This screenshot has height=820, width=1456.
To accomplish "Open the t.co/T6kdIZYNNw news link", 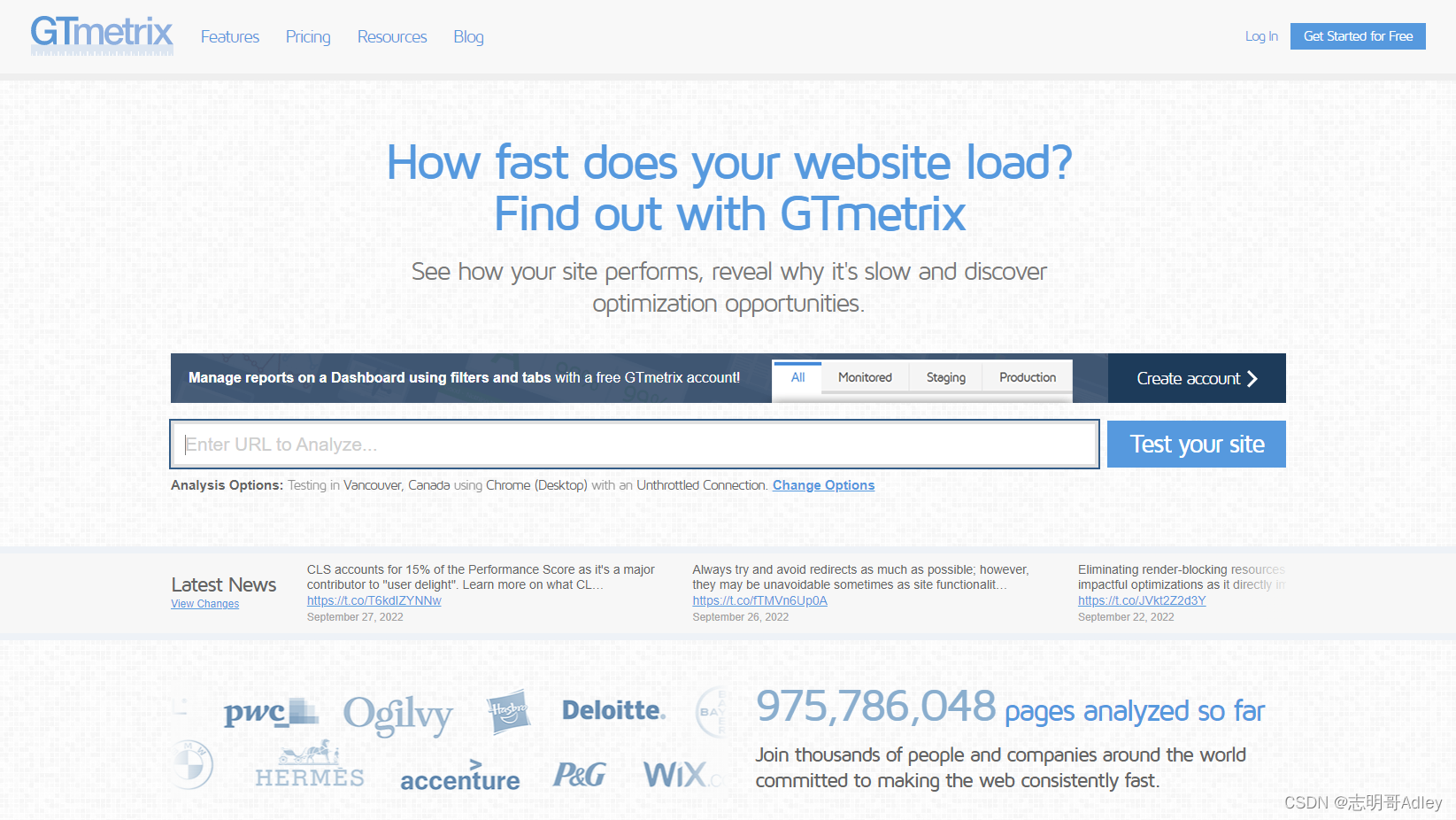I will pyautogui.click(x=374, y=600).
